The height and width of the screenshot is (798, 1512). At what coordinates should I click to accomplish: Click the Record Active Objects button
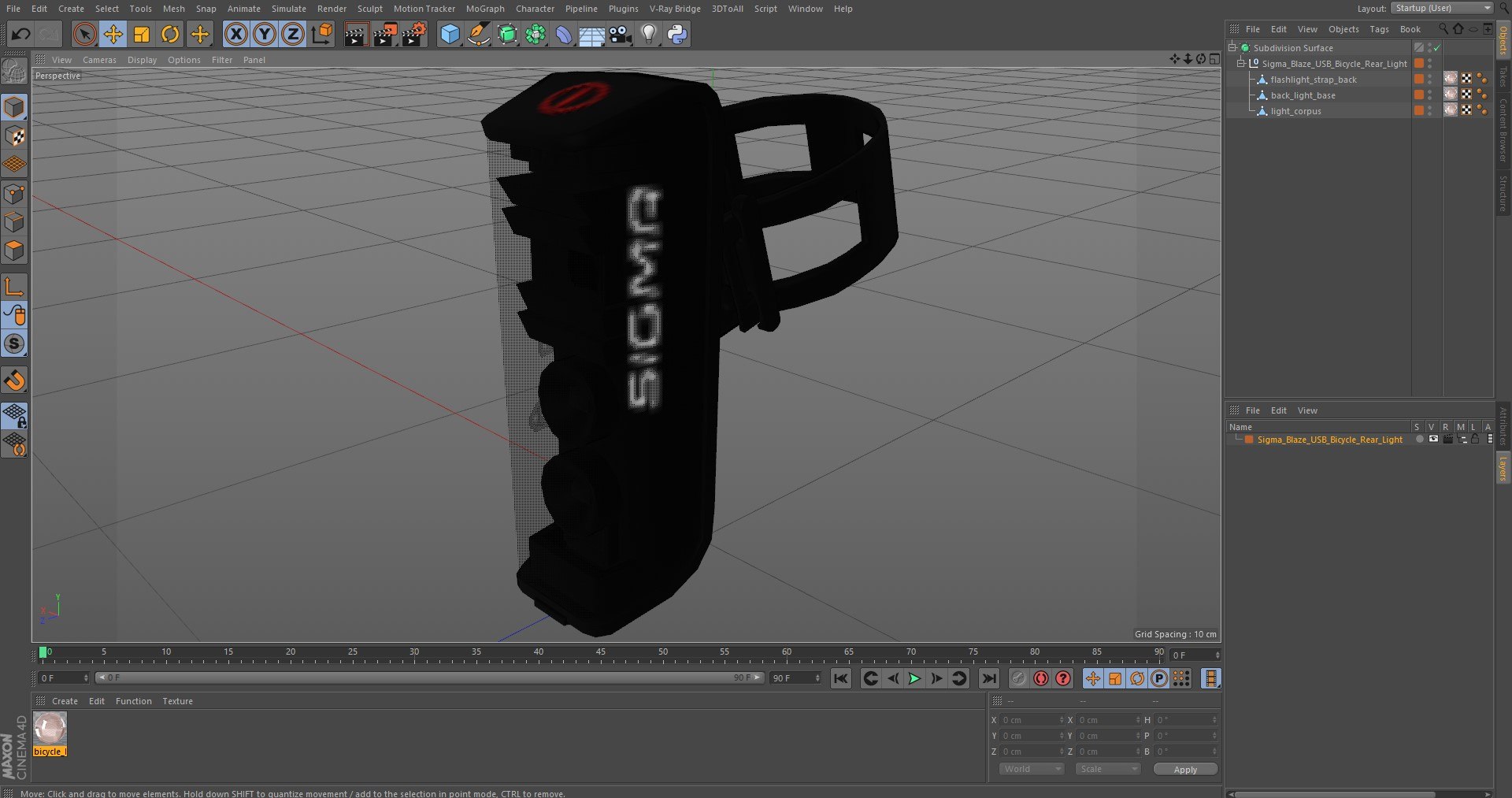1019,678
